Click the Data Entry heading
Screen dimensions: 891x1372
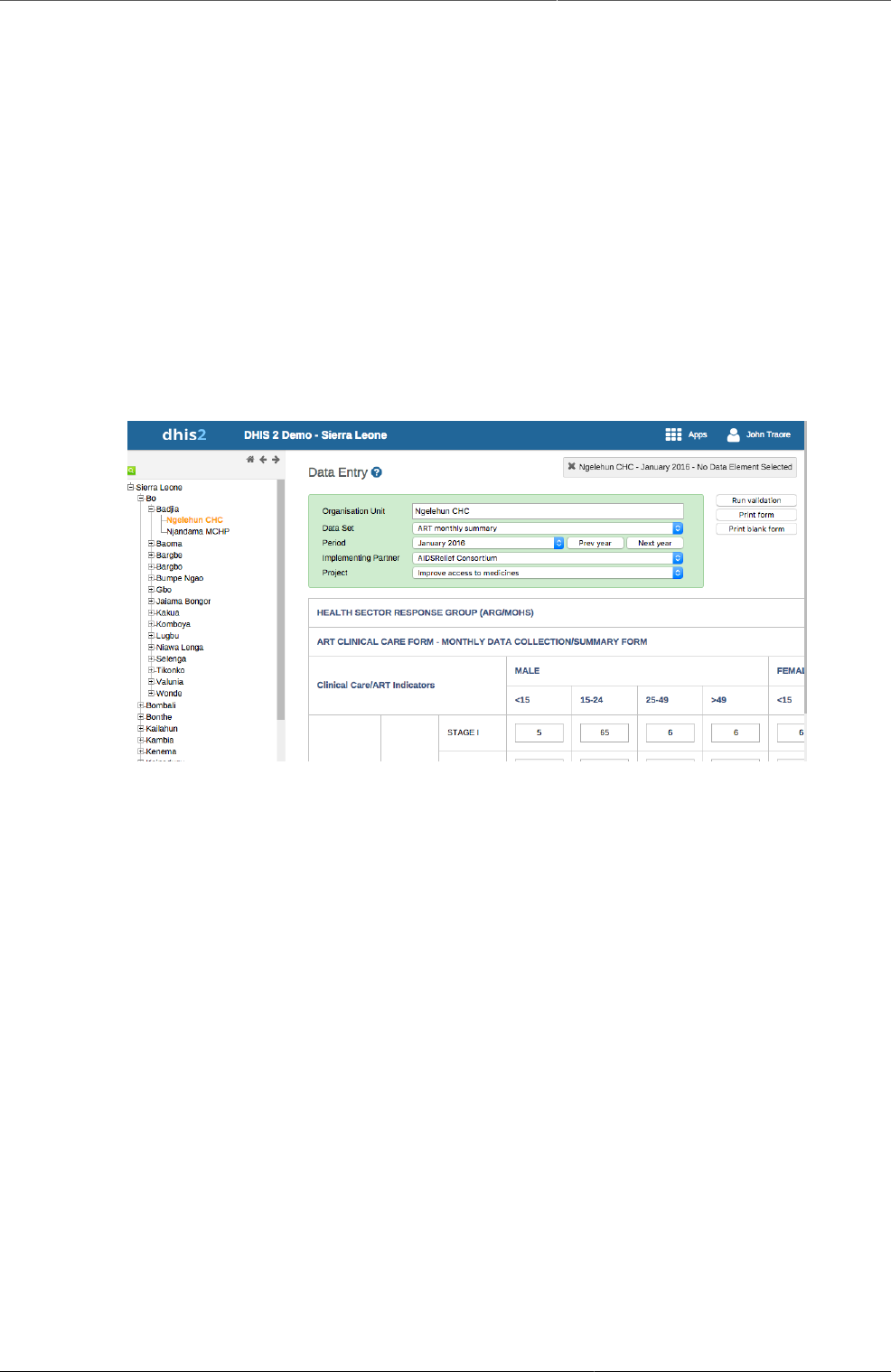click(338, 472)
